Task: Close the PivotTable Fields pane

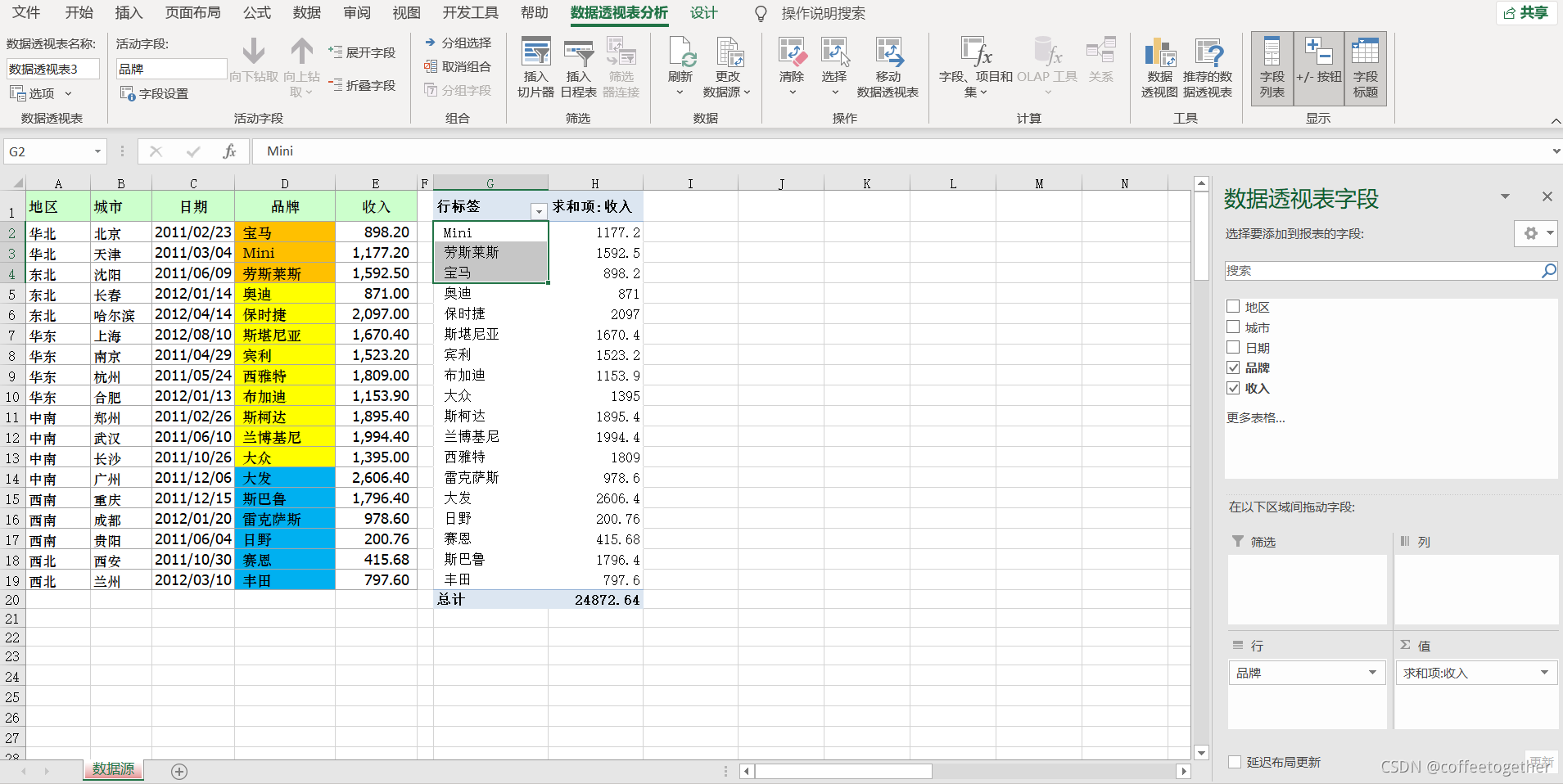Action: 1547,196
